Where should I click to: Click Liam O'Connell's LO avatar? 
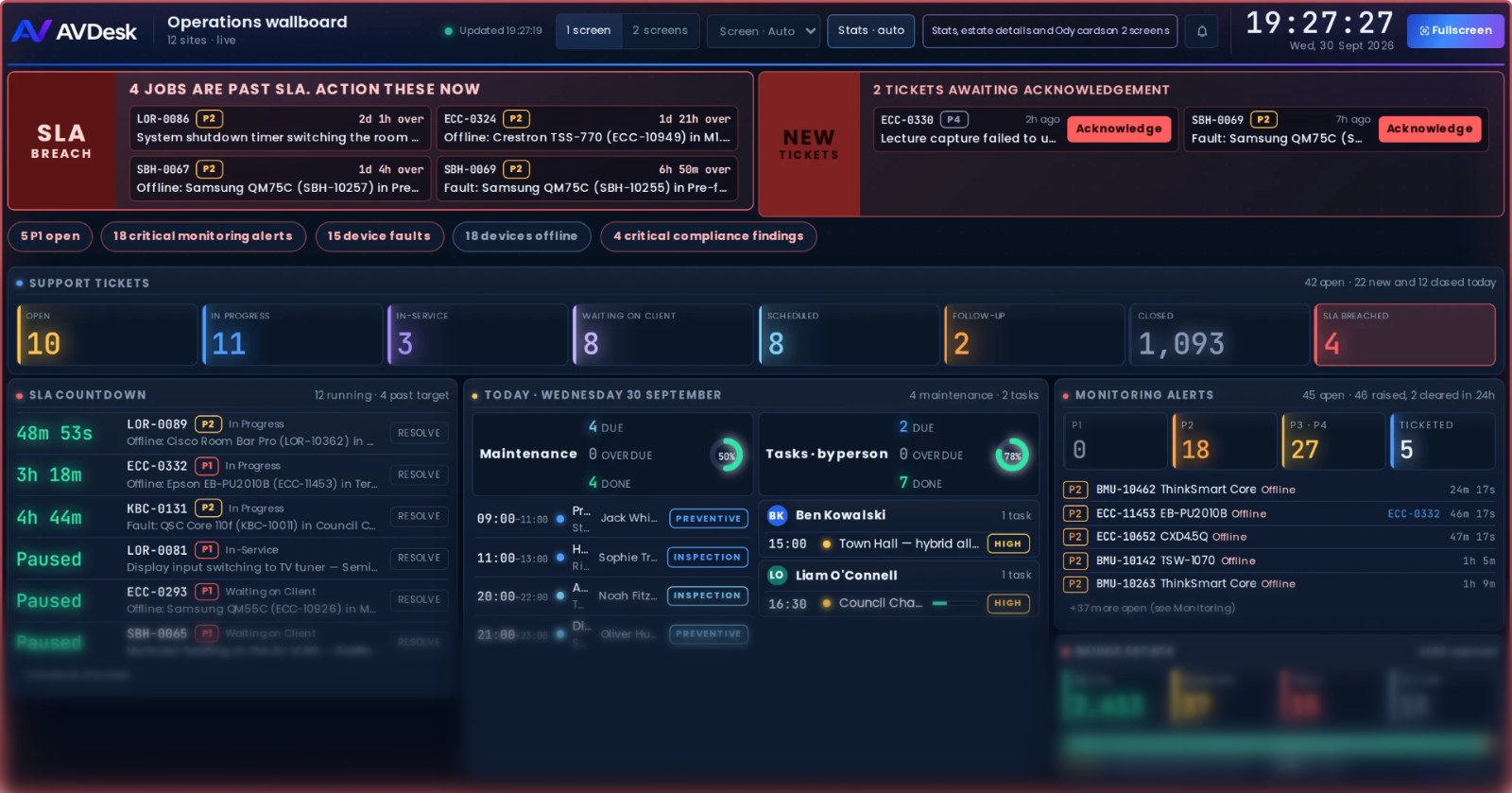pos(777,575)
